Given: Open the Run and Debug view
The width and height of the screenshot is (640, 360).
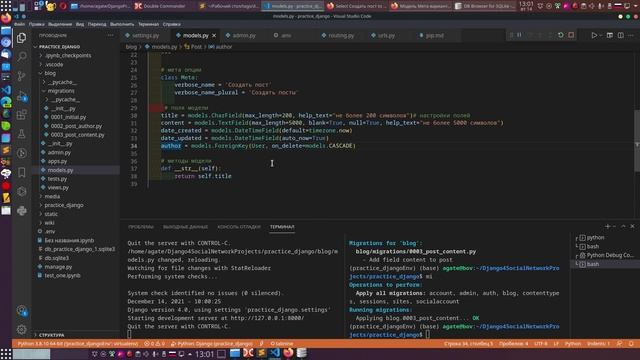Looking at the screenshot, I should point(22,96).
